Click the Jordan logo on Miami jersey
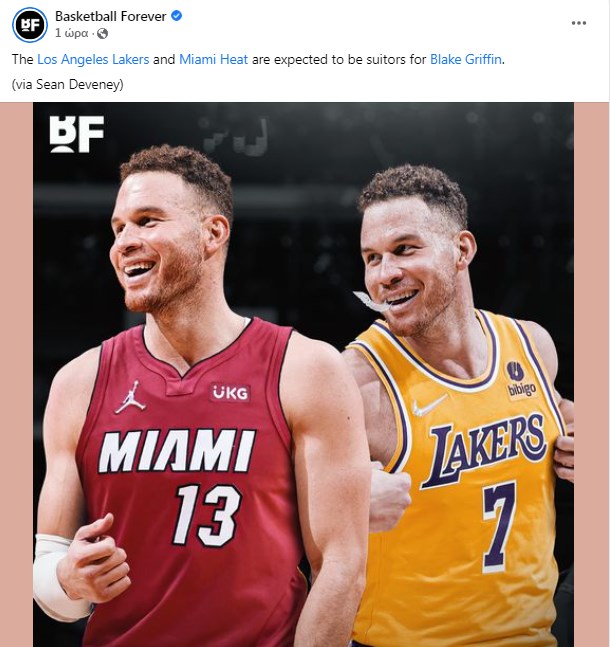This screenshot has width=610, height=647. pyautogui.click(x=130, y=398)
